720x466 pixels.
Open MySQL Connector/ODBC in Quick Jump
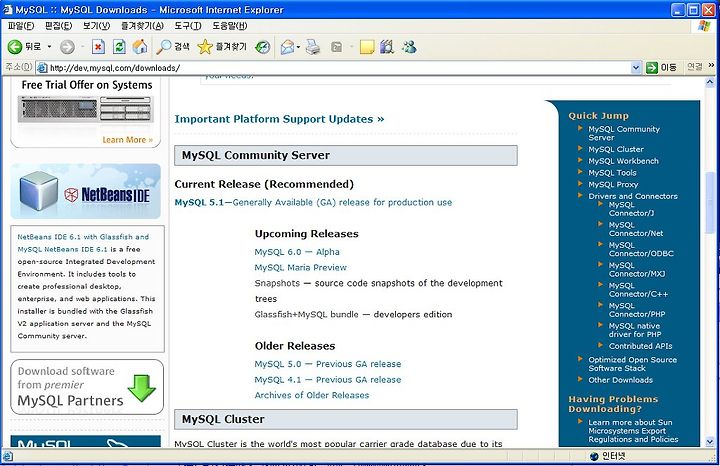tap(641, 249)
